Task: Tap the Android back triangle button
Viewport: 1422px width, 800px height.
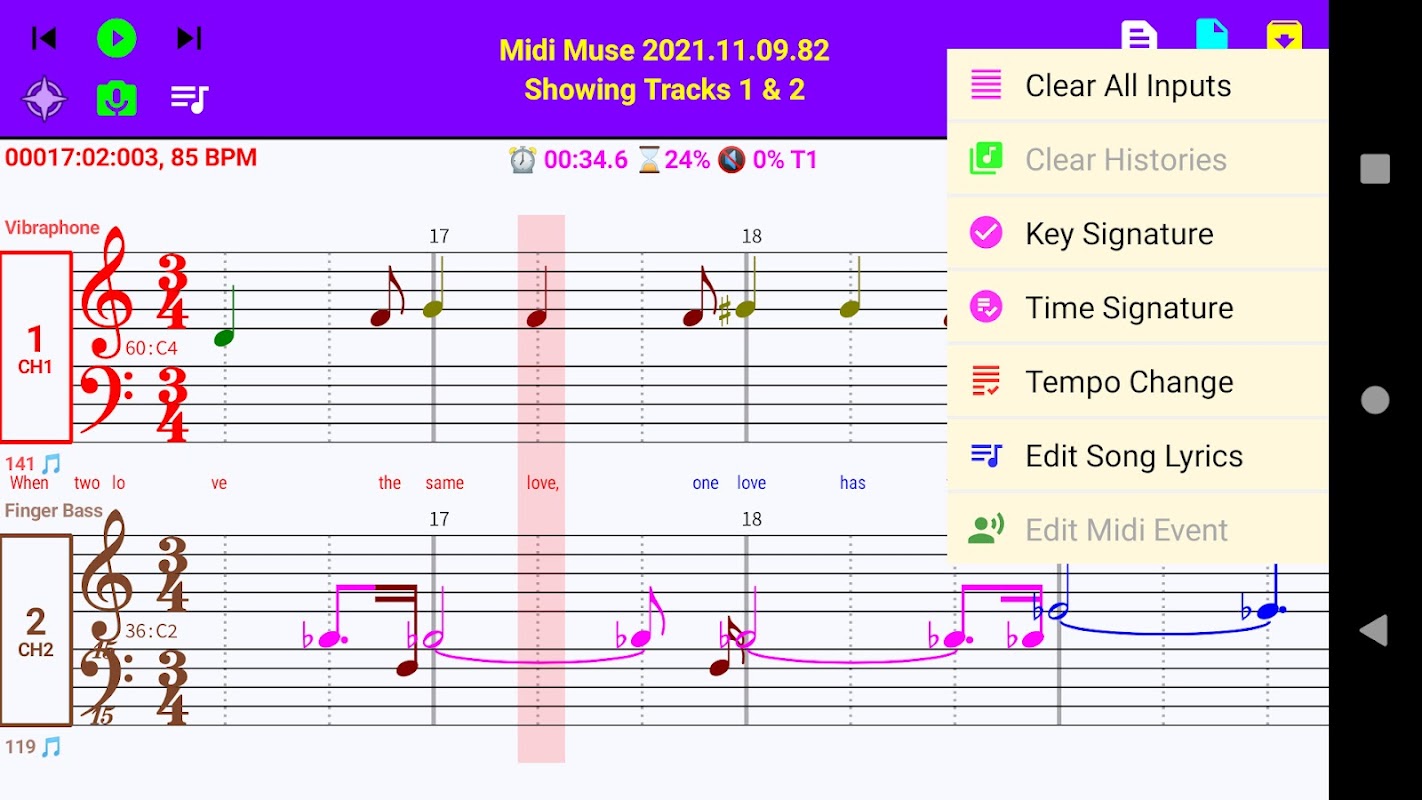Action: 1374,630
